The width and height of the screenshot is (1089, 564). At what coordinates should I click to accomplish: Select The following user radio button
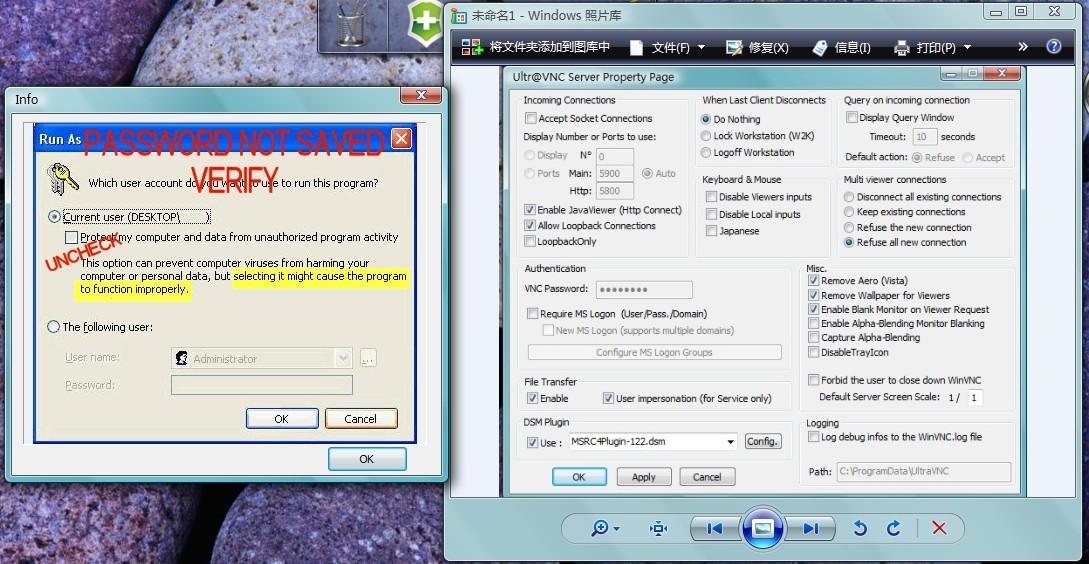coord(53,326)
